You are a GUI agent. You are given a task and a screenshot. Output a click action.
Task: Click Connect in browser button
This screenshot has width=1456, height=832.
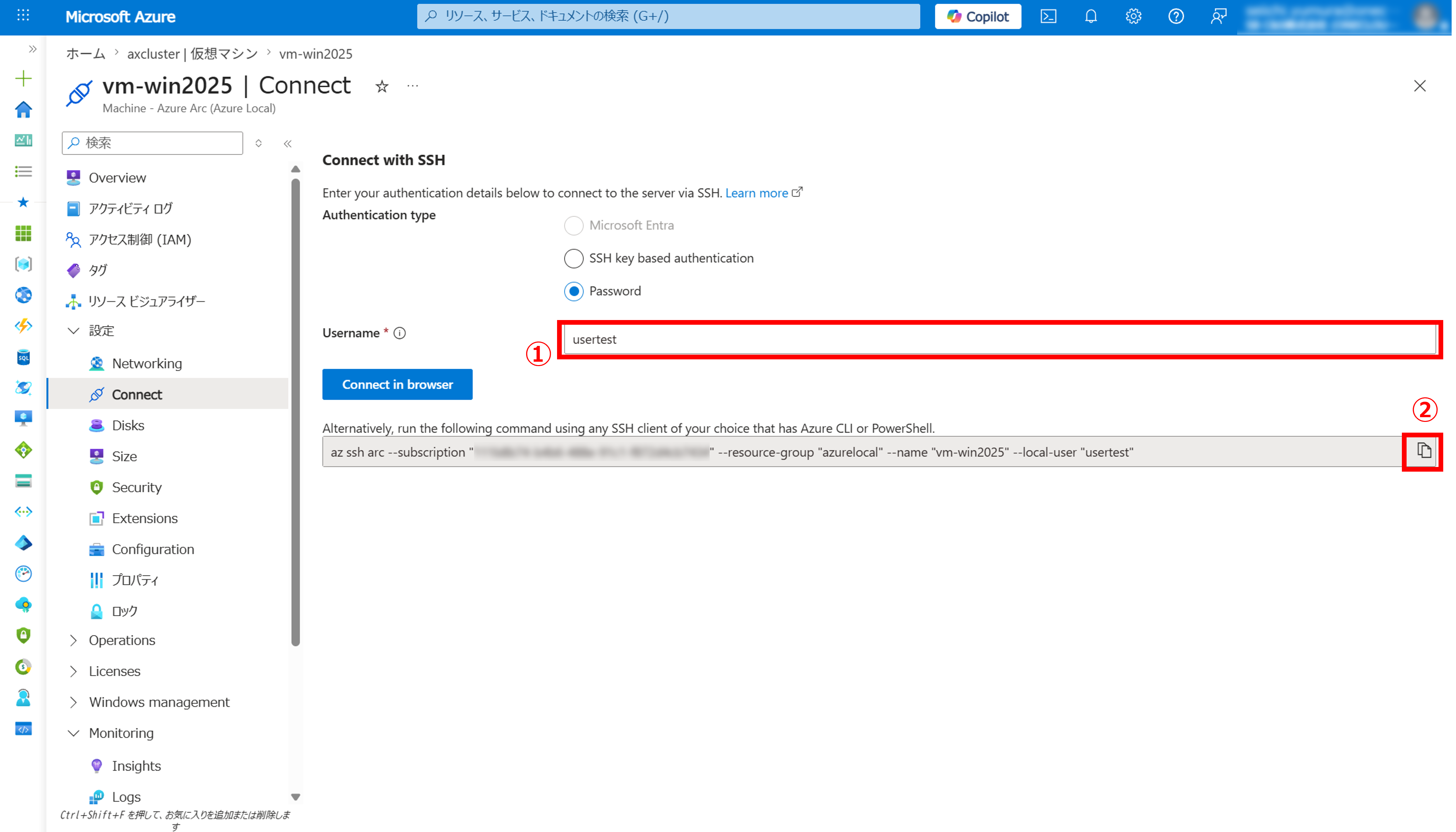(x=397, y=385)
